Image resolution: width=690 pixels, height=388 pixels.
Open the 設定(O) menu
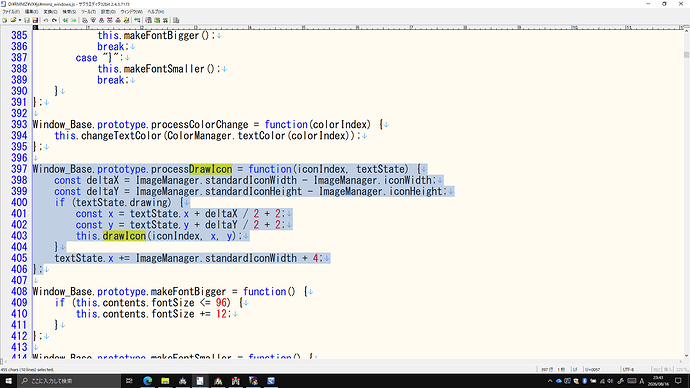(x=108, y=12)
